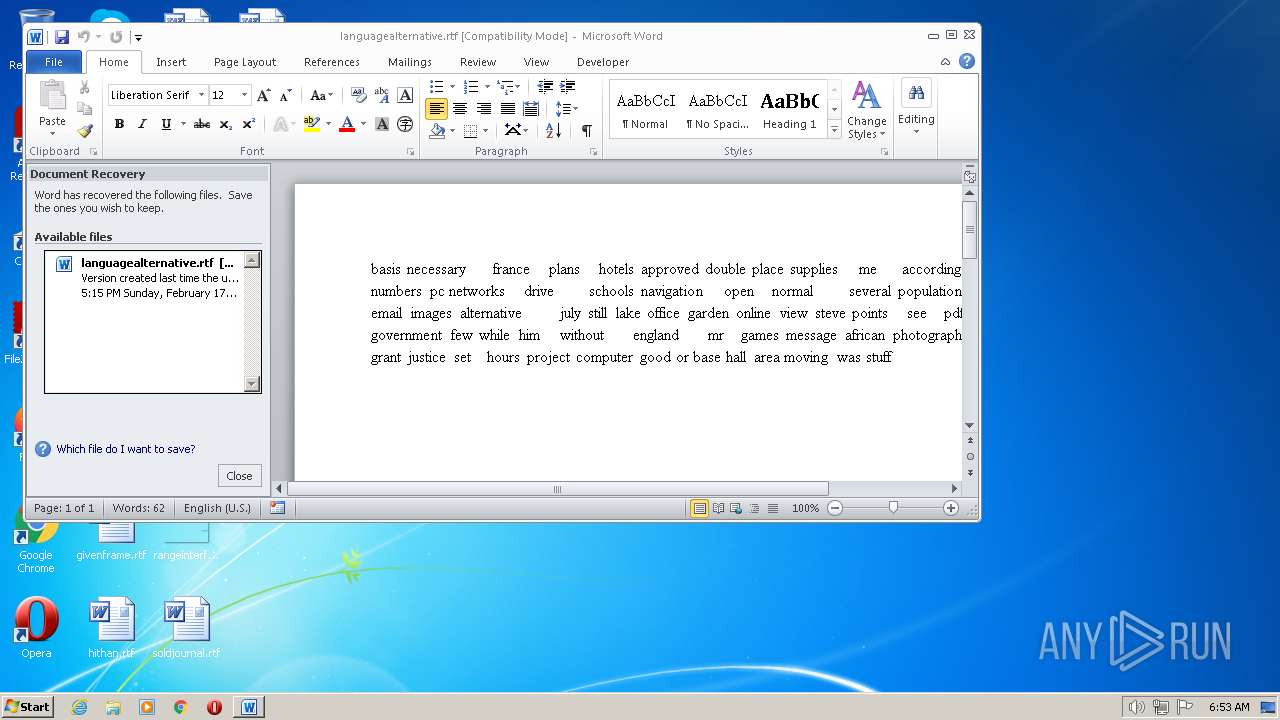Image resolution: width=1280 pixels, height=720 pixels.
Task: Open Chrome from taskbar
Action: (181, 707)
